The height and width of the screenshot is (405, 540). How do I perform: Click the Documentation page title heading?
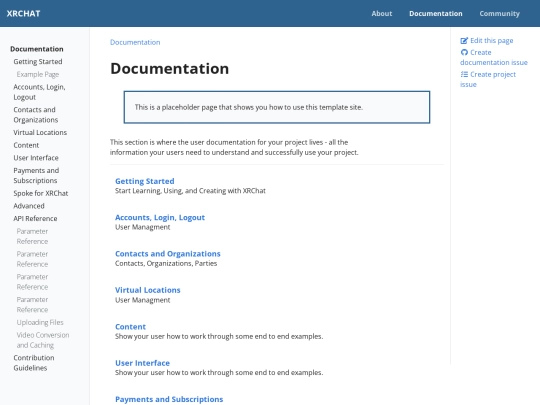coord(169,69)
